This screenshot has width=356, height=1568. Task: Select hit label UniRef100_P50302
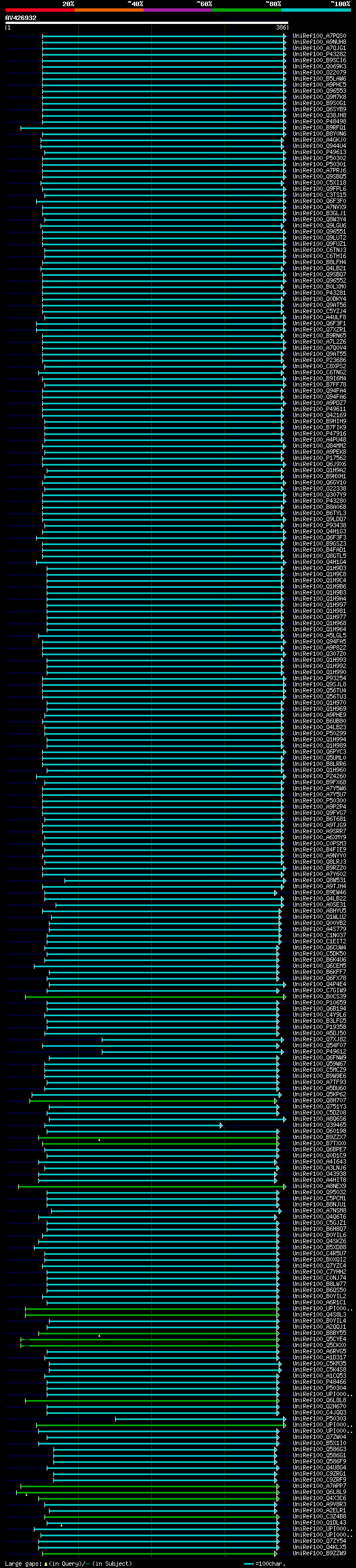point(319,159)
